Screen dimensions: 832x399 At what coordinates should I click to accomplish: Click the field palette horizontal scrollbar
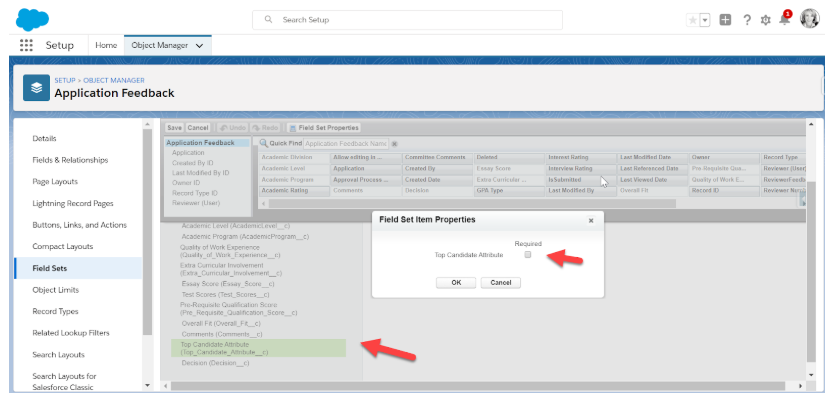472,204
